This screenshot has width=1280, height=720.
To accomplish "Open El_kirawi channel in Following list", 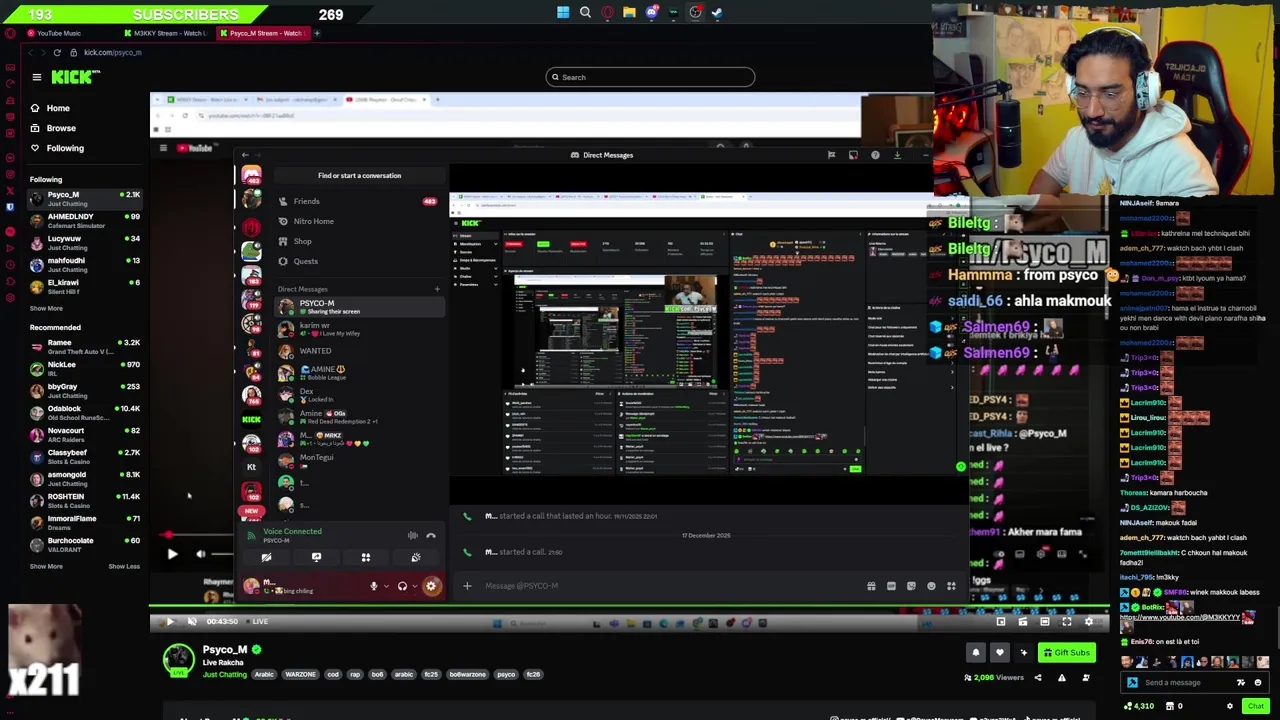I will (x=86, y=287).
